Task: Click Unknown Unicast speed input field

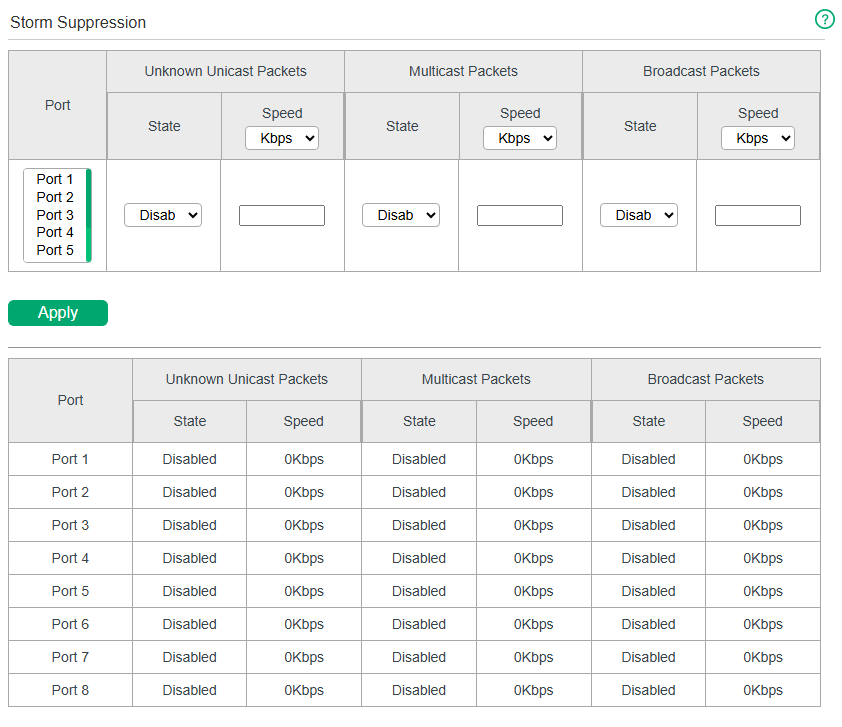Action: click(282, 215)
